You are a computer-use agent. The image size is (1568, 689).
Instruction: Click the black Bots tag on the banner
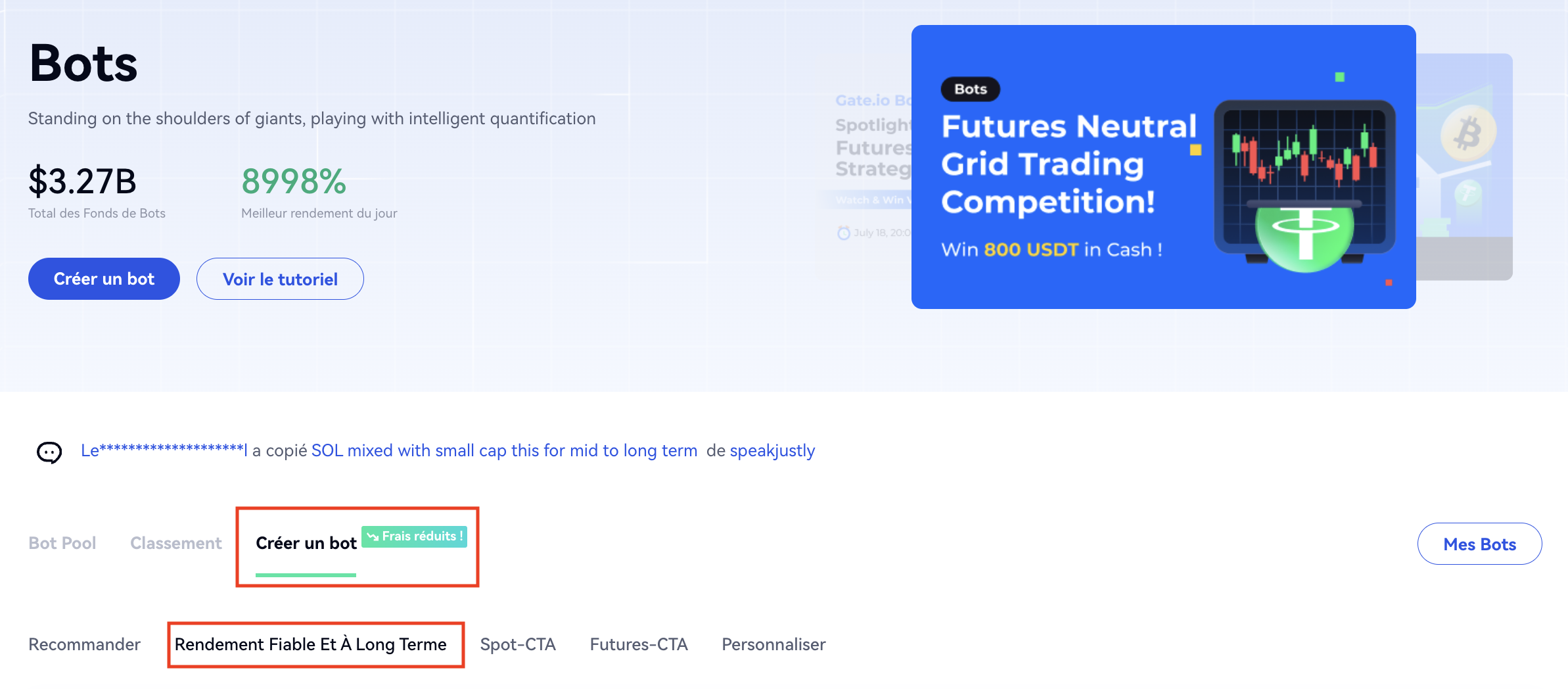tap(970, 89)
